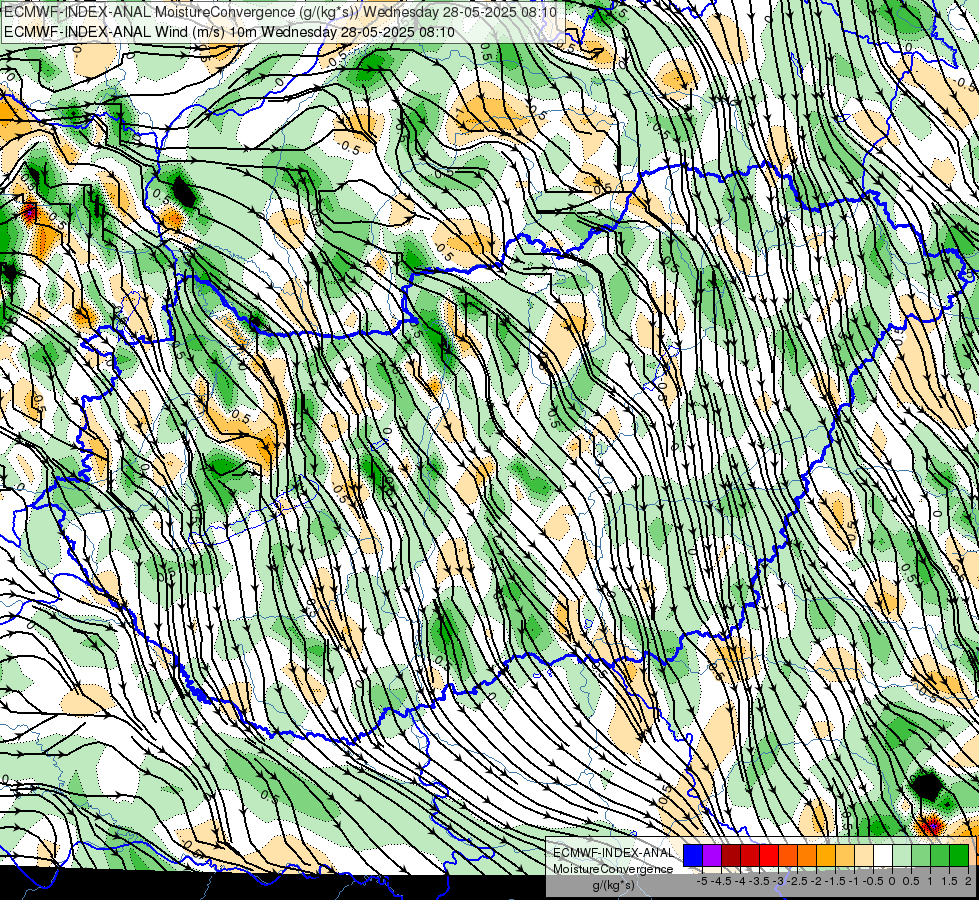The height and width of the screenshot is (900, 979).
Task: Click the purple legend swatch
Action: point(712,856)
